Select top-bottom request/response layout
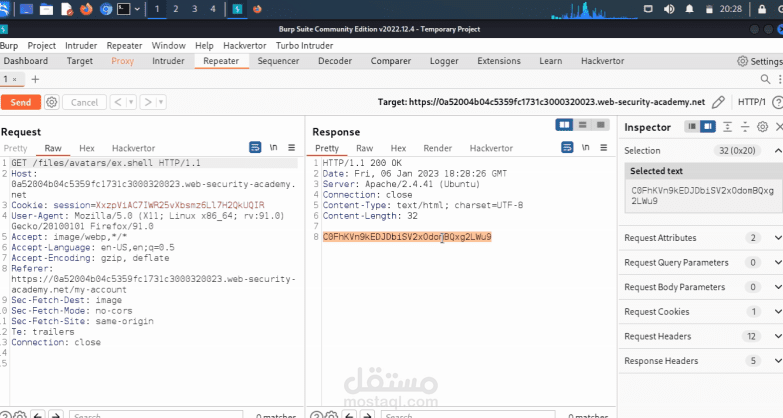 point(582,125)
